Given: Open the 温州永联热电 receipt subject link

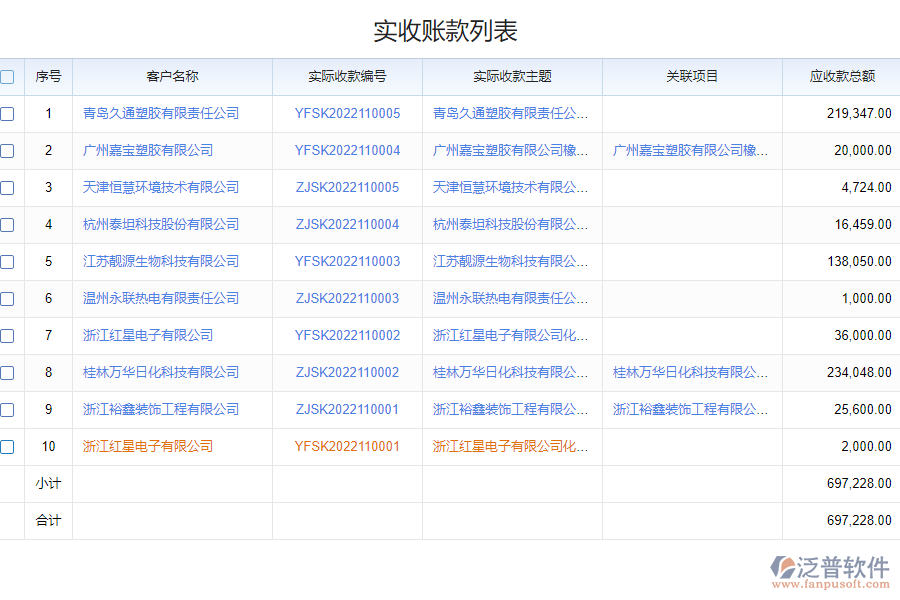Looking at the screenshot, I should 511,298.
